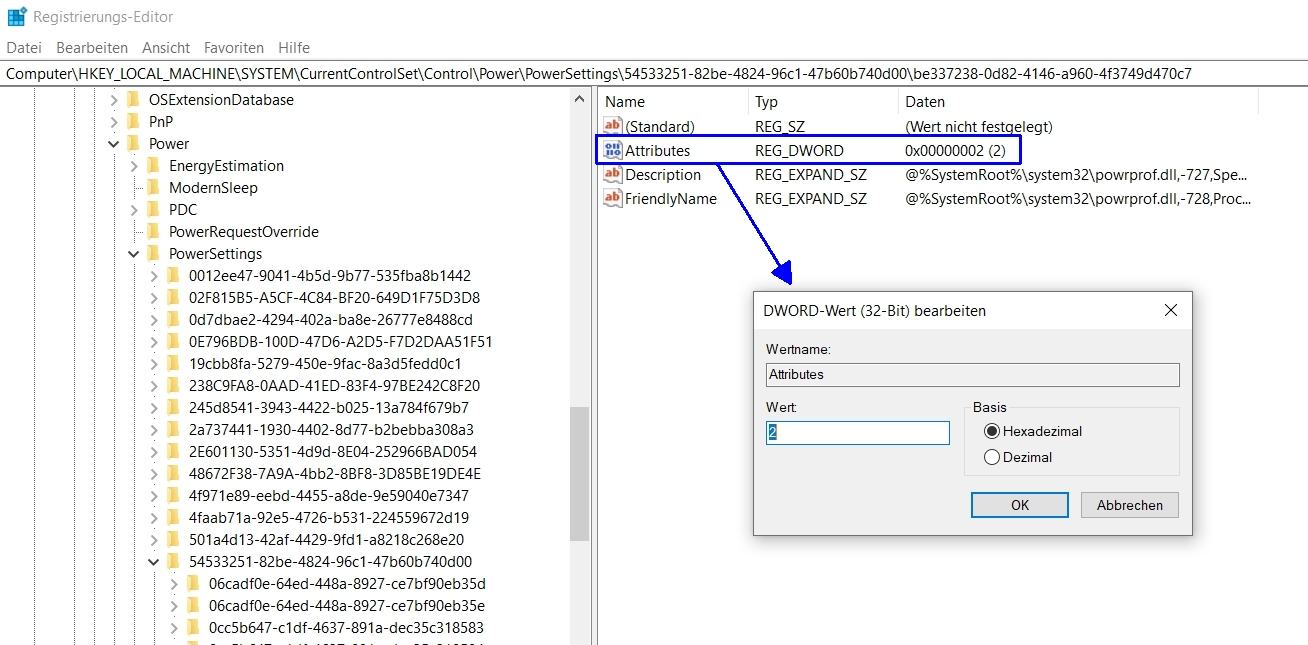Screen dimensions: 1308x645
Task: Collapse the PowerSettings key
Action: [134, 254]
